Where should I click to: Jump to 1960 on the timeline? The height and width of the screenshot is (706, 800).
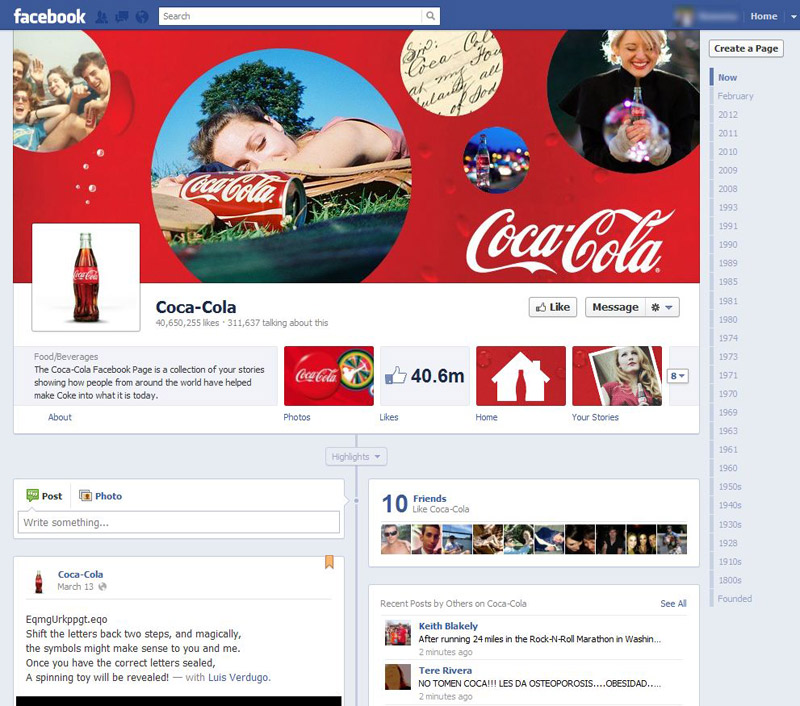[728, 468]
